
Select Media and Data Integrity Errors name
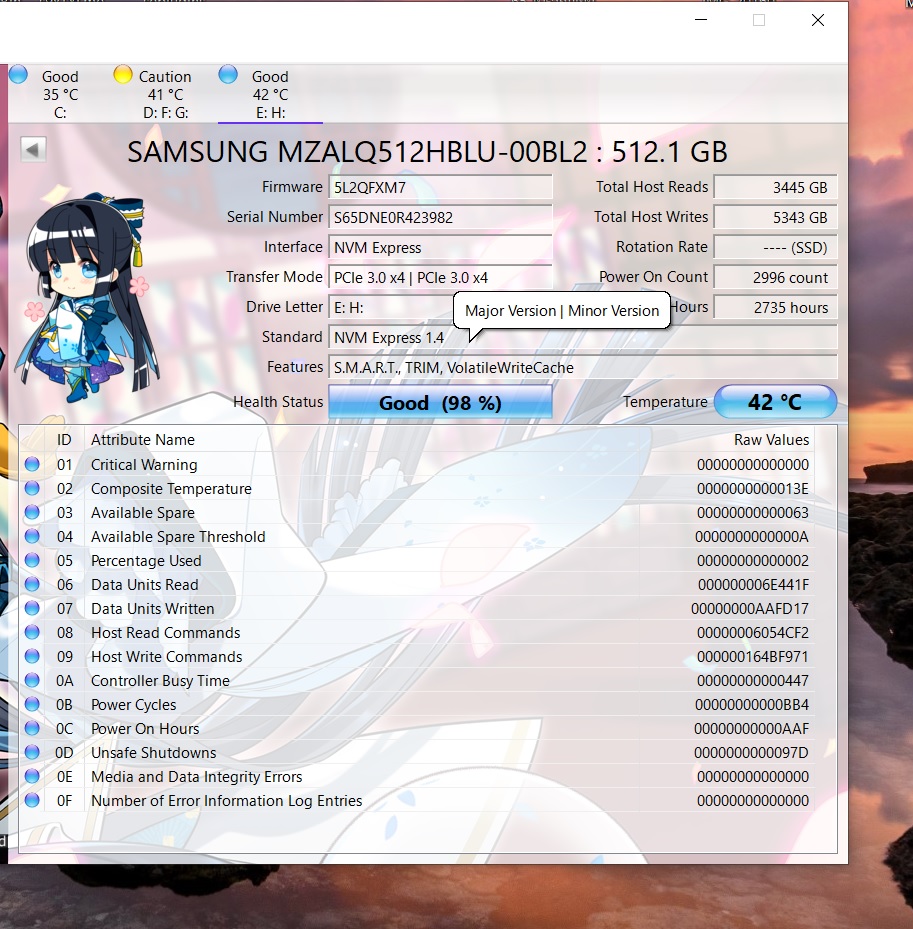click(197, 776)
